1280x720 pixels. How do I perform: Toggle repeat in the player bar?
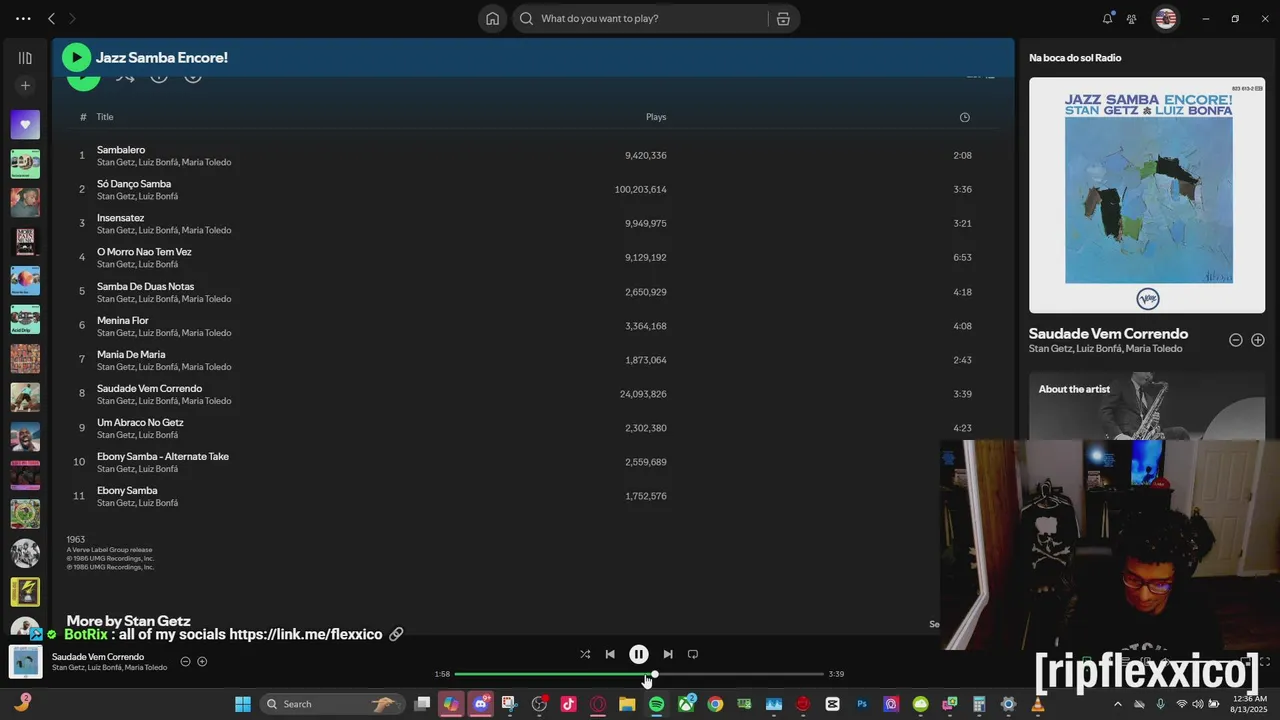point(693,654)
